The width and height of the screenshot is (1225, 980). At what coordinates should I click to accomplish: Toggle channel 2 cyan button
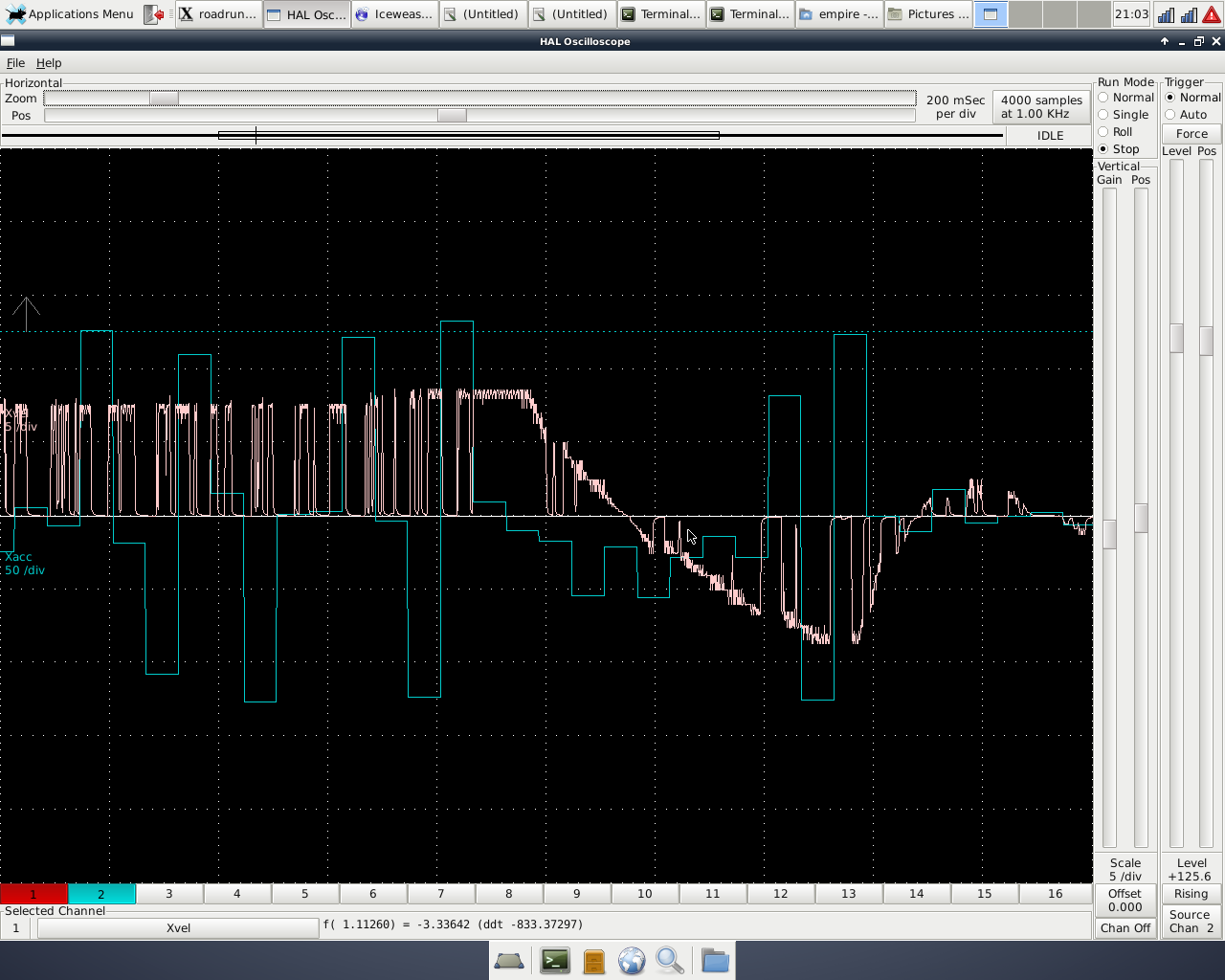click(101, 894)
